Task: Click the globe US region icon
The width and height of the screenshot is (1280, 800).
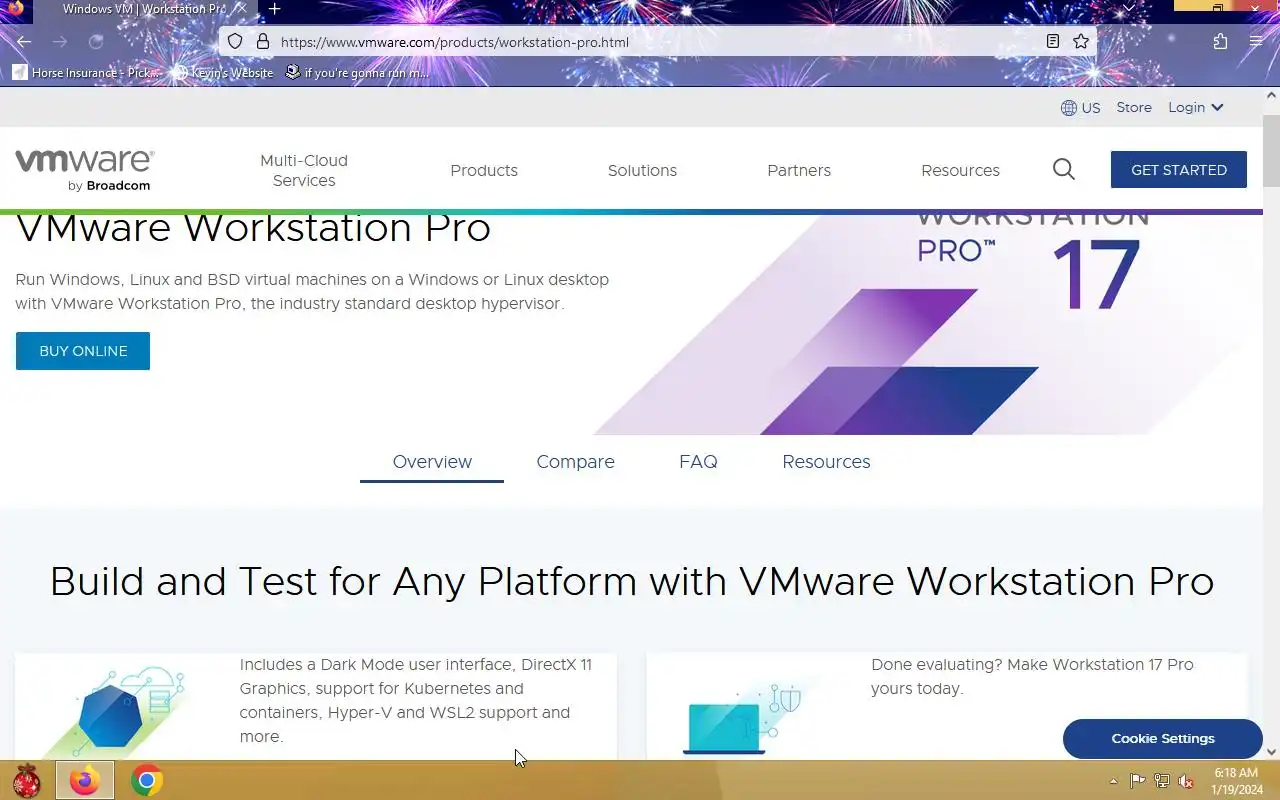Action: tap(1069, 108)
